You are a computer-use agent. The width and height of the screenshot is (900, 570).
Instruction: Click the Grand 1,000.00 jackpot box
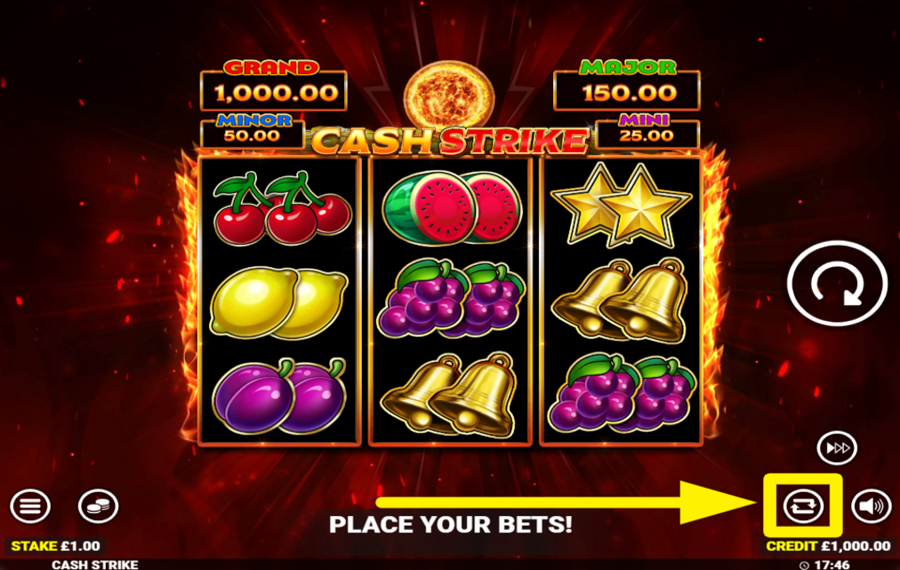(274, 86)
